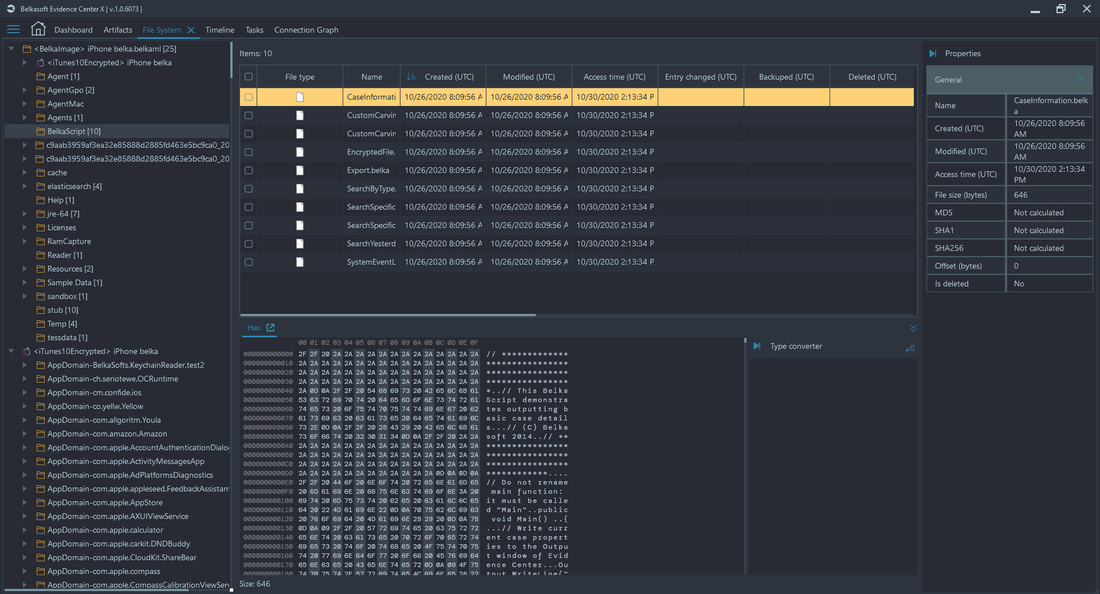The image size is (1100, 594).
Task: Toggle the select-all checkbox in header
Action: (x=248, y=76)
